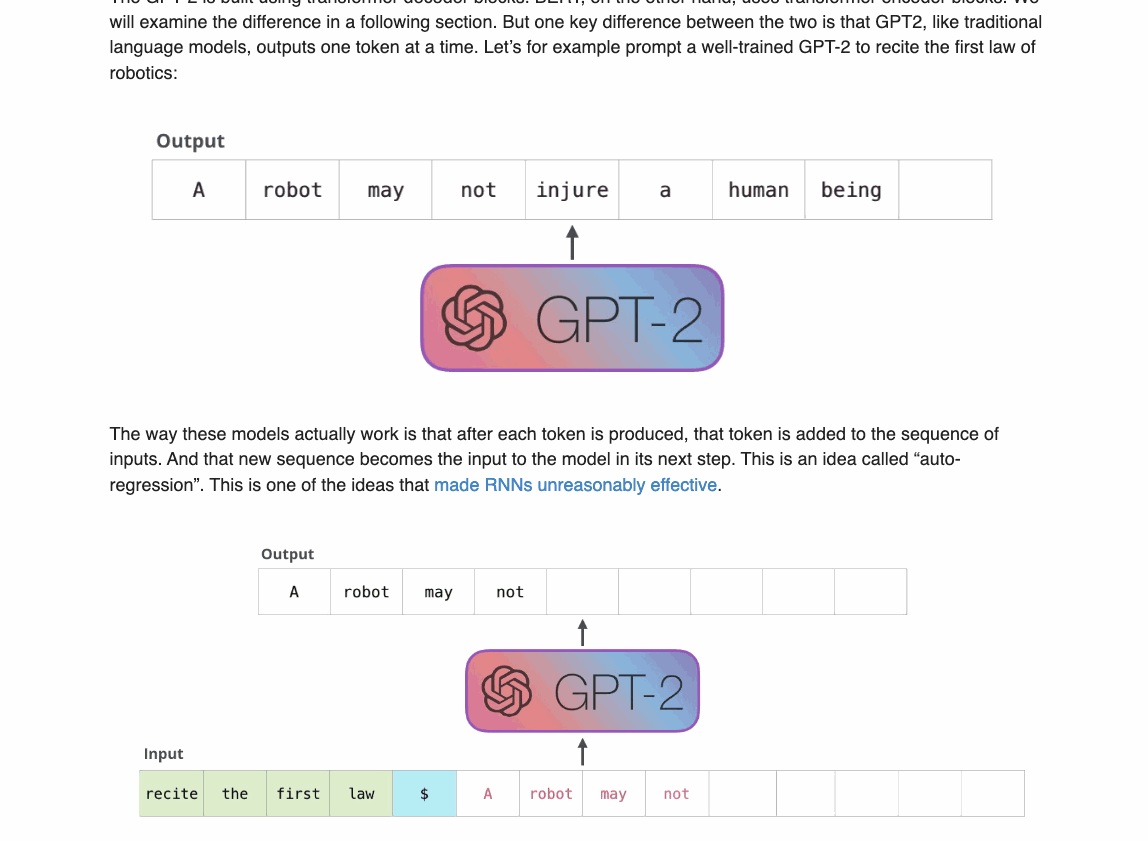Click the arrow below the smaller GPT-2 box
Screen dimensions: 1148x841
click(582, 751)
